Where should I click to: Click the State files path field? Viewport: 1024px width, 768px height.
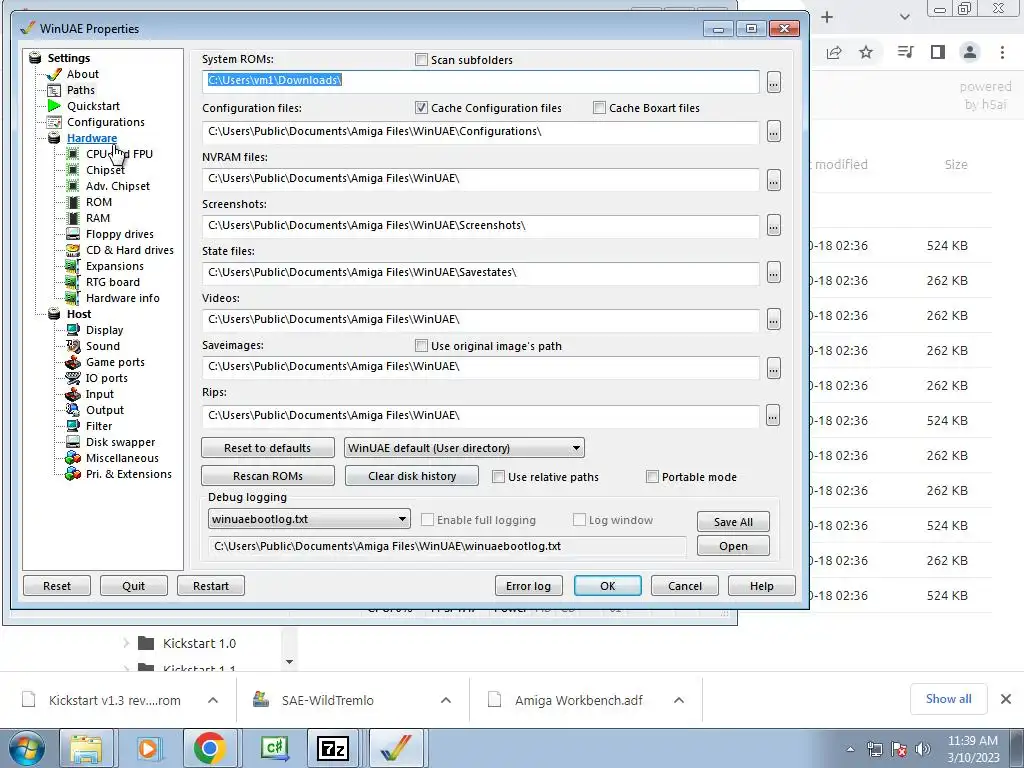[481, 272]
